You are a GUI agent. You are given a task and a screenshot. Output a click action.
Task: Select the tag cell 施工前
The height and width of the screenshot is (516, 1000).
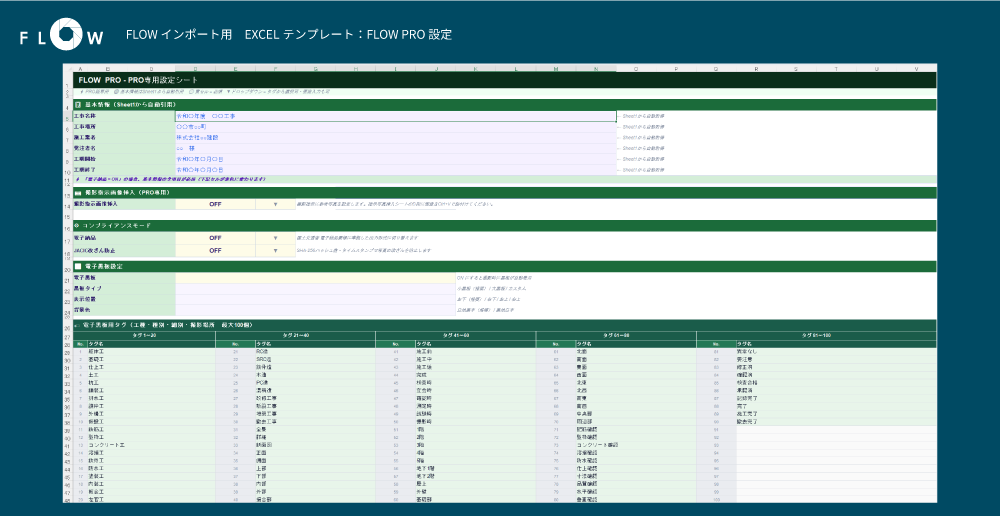tap(475, 351)
